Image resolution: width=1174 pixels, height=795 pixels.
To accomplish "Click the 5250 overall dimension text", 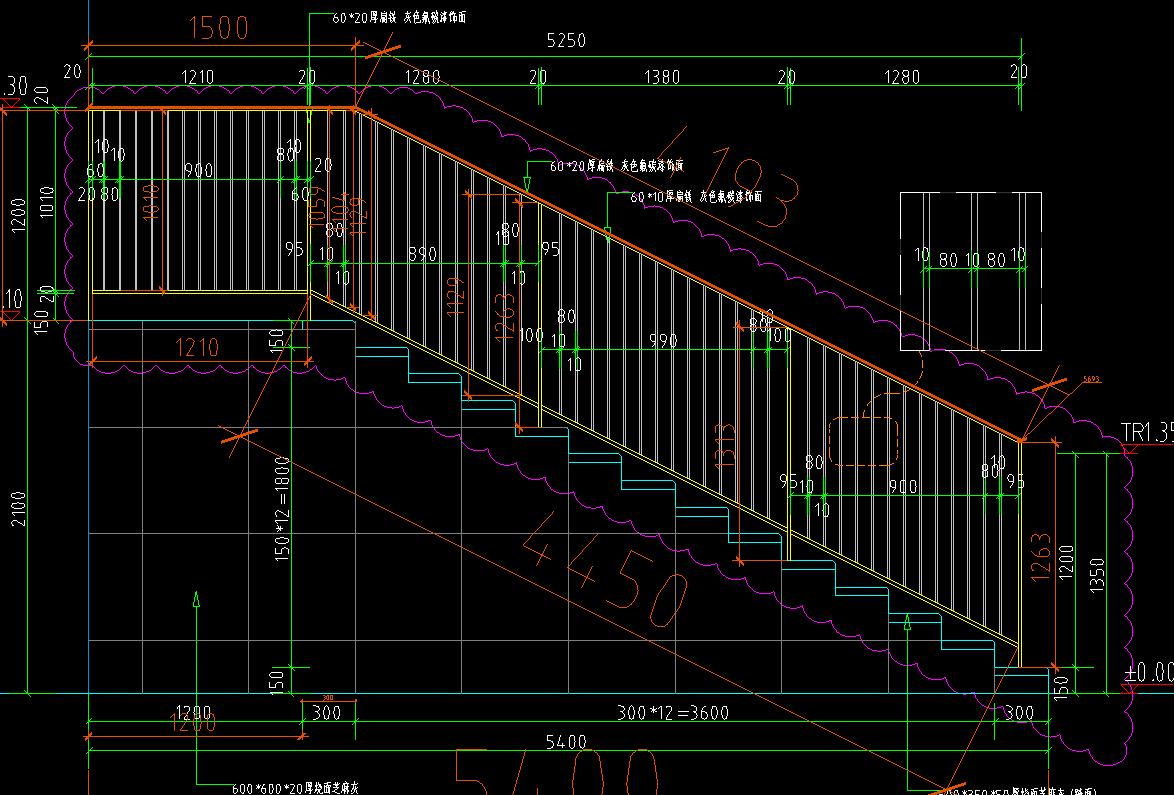I will [566, 40].
